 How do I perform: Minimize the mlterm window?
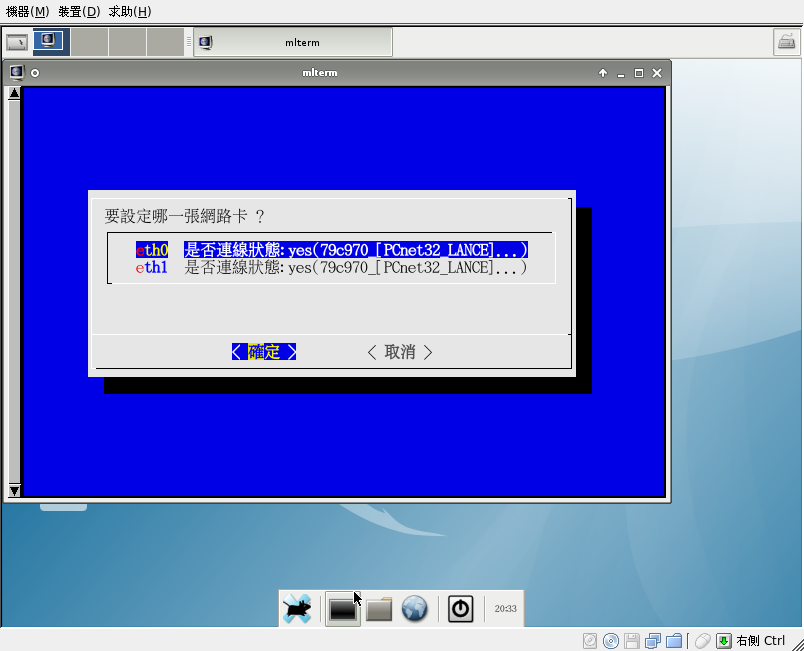(621, 73)
